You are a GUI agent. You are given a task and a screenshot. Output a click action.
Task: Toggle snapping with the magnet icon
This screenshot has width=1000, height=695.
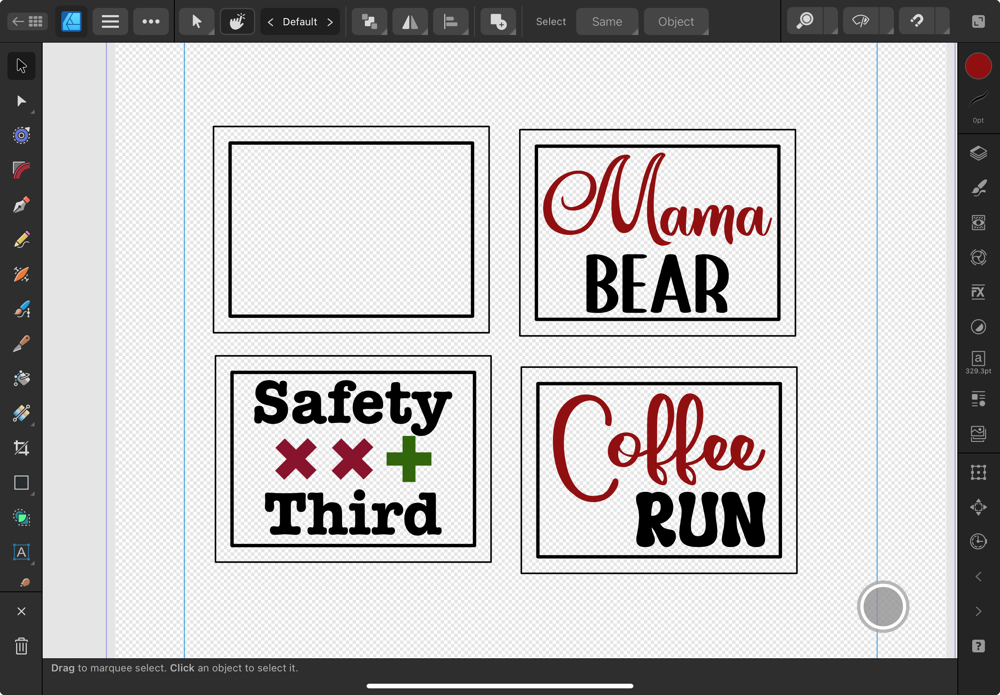[916, 22]
